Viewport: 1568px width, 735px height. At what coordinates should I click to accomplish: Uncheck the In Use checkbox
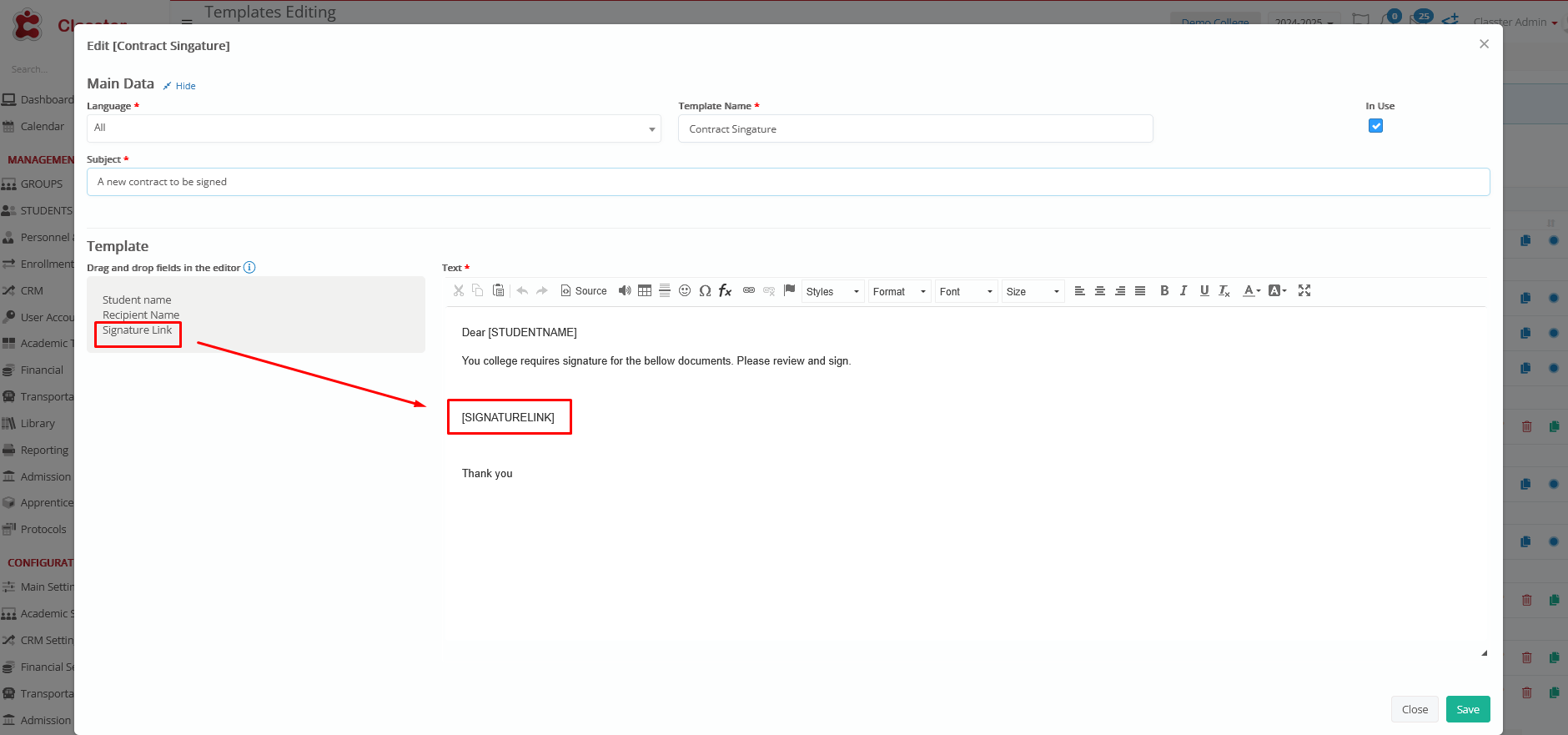coord(1375,126)
